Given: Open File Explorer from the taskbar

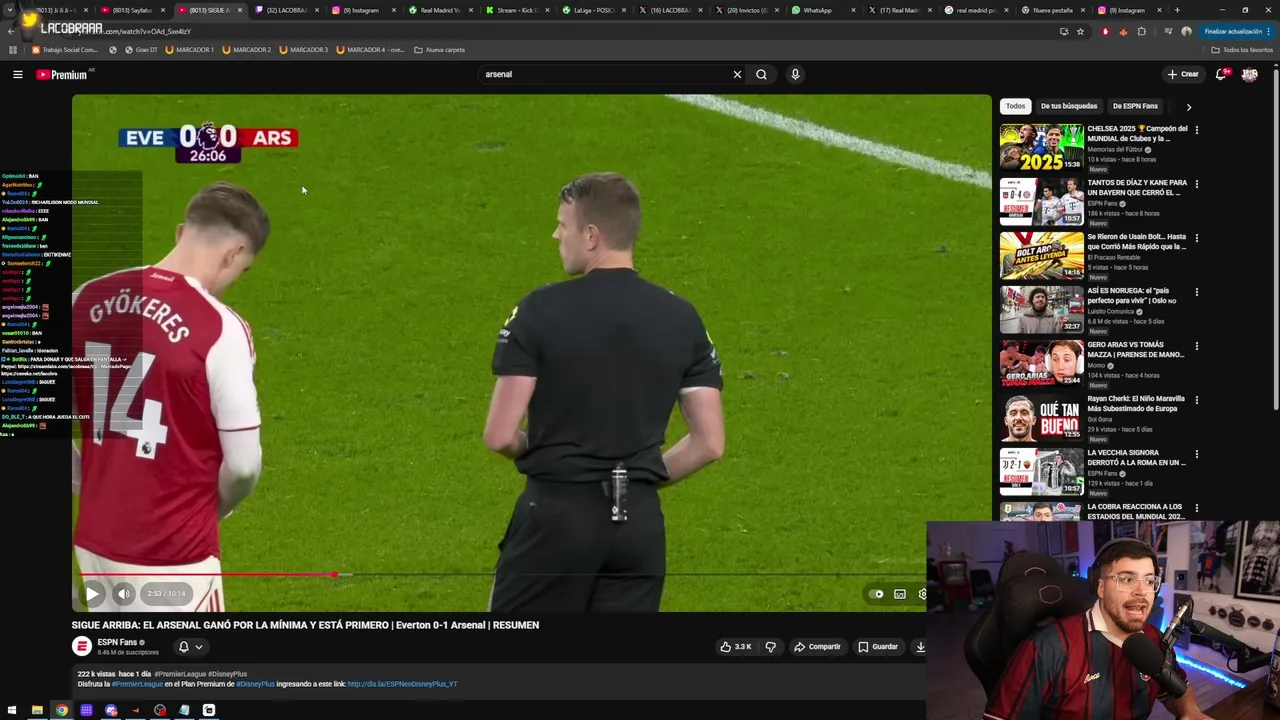Looking at the screenshot, I should click(37, 710).
